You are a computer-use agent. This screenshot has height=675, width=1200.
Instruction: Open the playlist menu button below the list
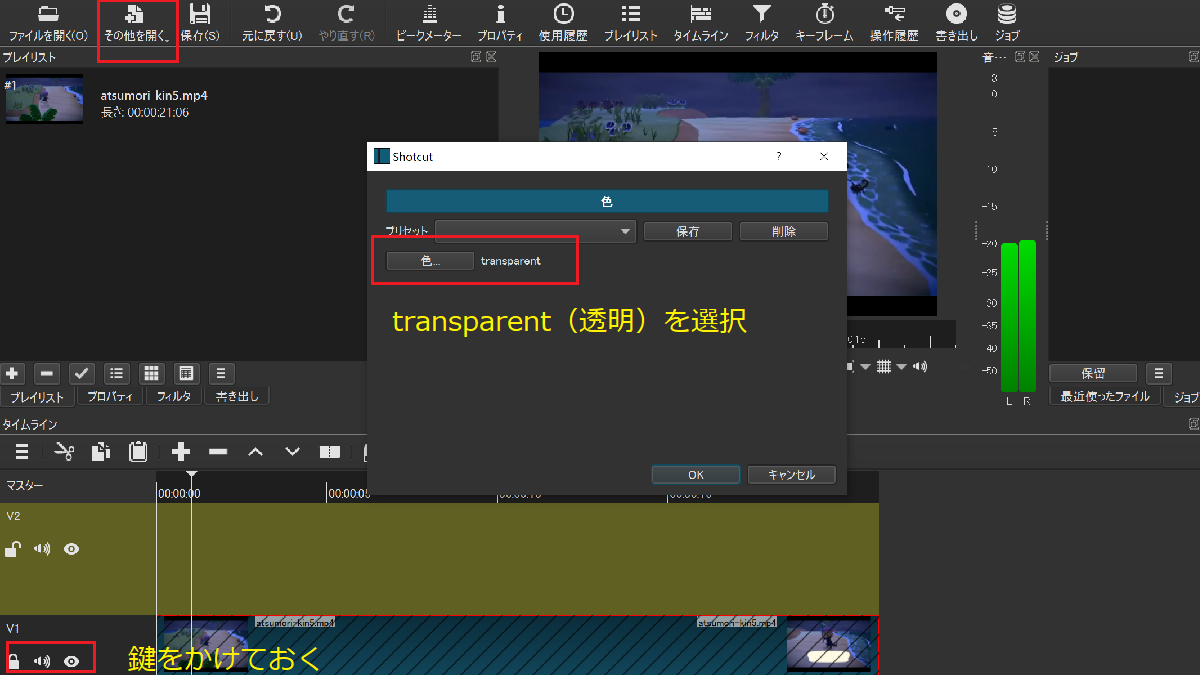(220, 373)
